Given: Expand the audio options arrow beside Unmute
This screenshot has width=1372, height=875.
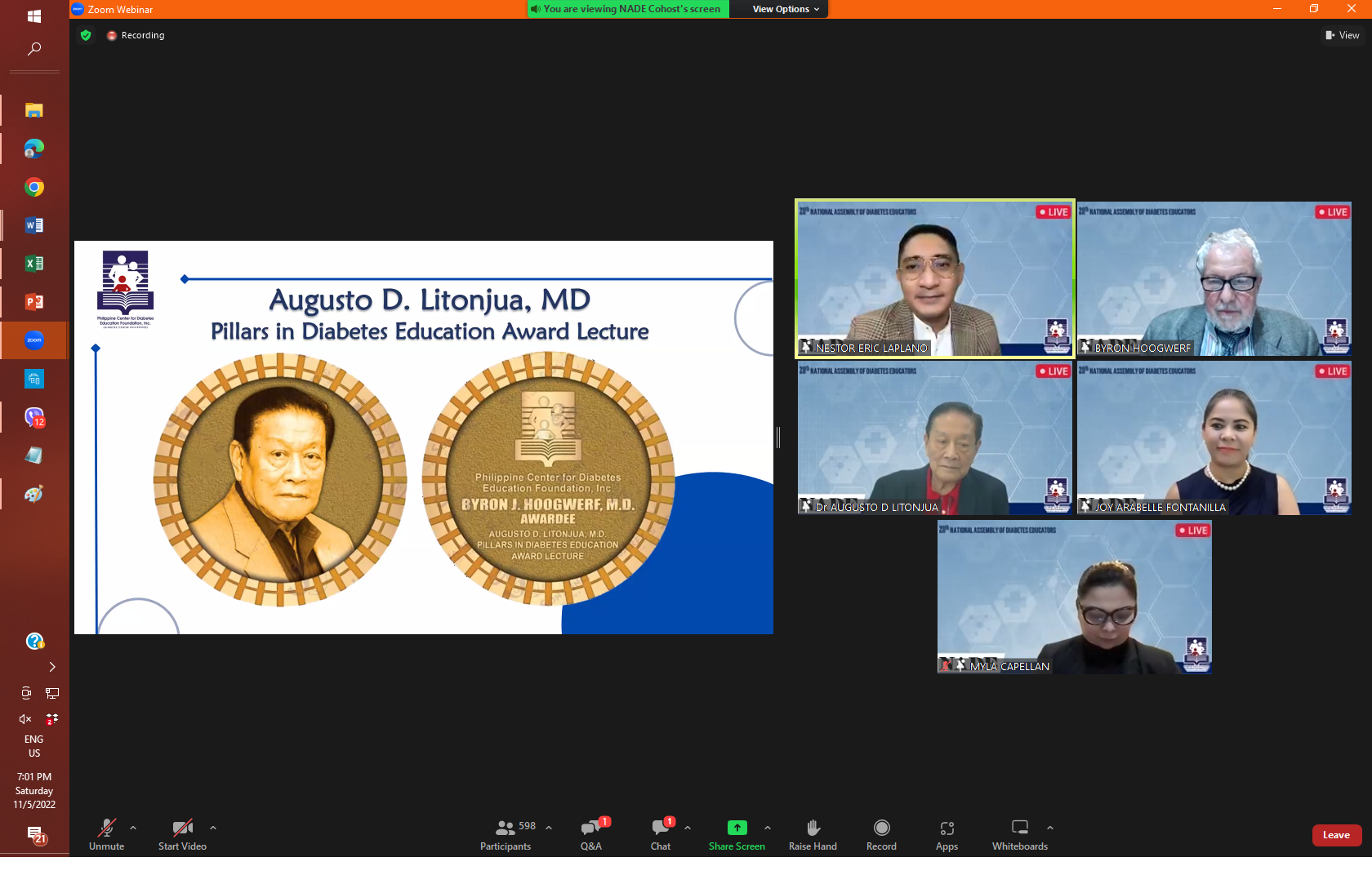Looking at the screenshot, I should tap(133, 828).
